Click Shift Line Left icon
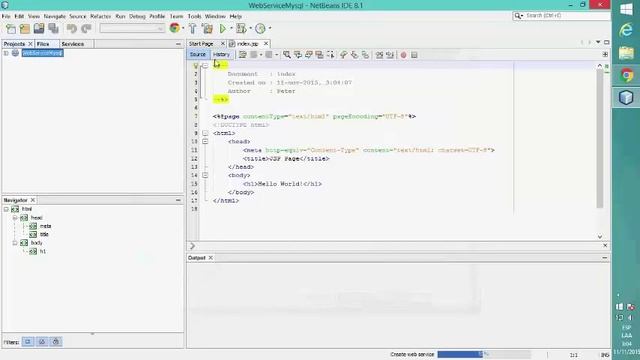The height and width of the screenshot is (360, 640). [x=379, y=55]
